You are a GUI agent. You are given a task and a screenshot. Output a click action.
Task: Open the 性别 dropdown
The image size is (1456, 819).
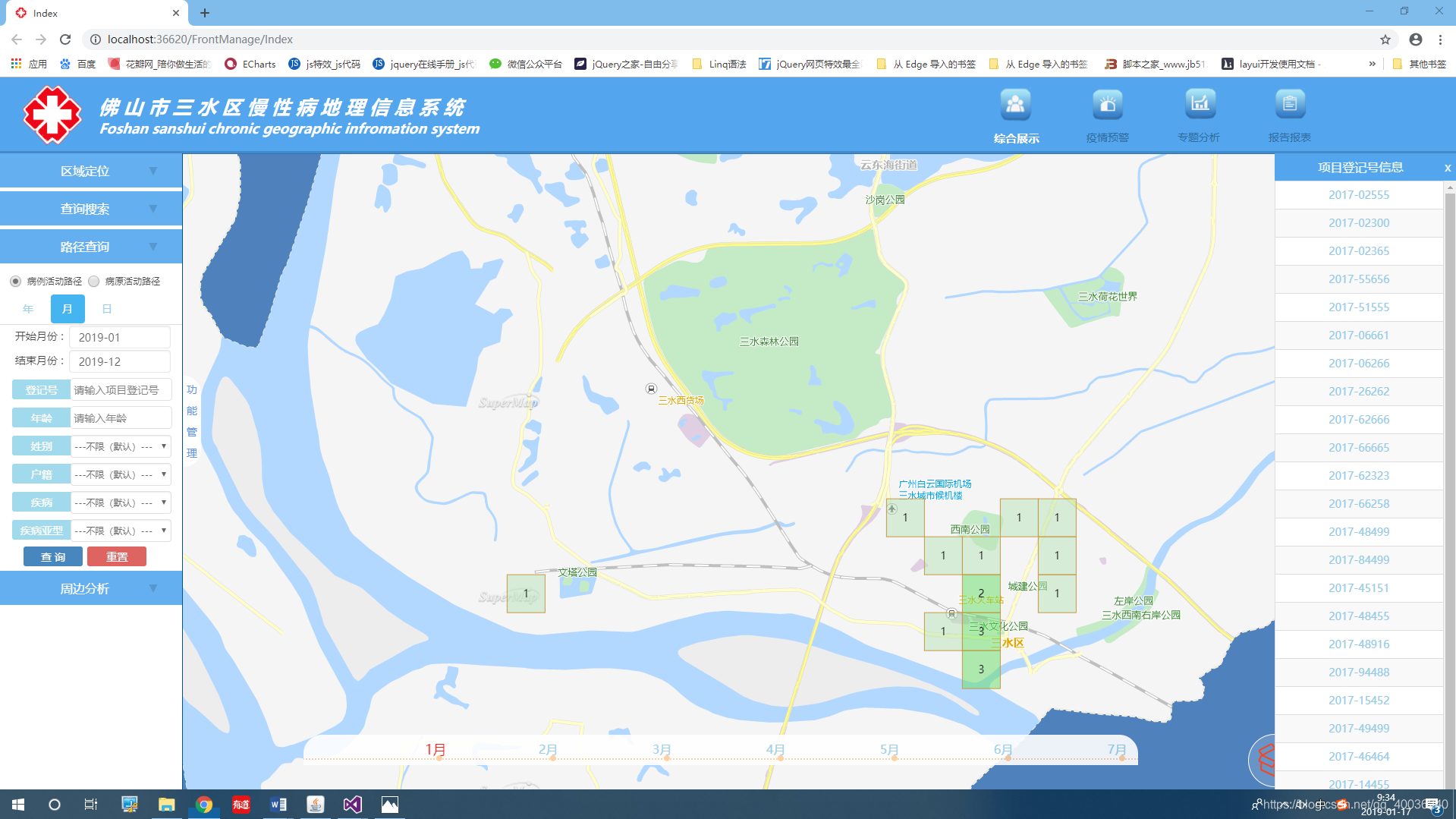point(121,446)
